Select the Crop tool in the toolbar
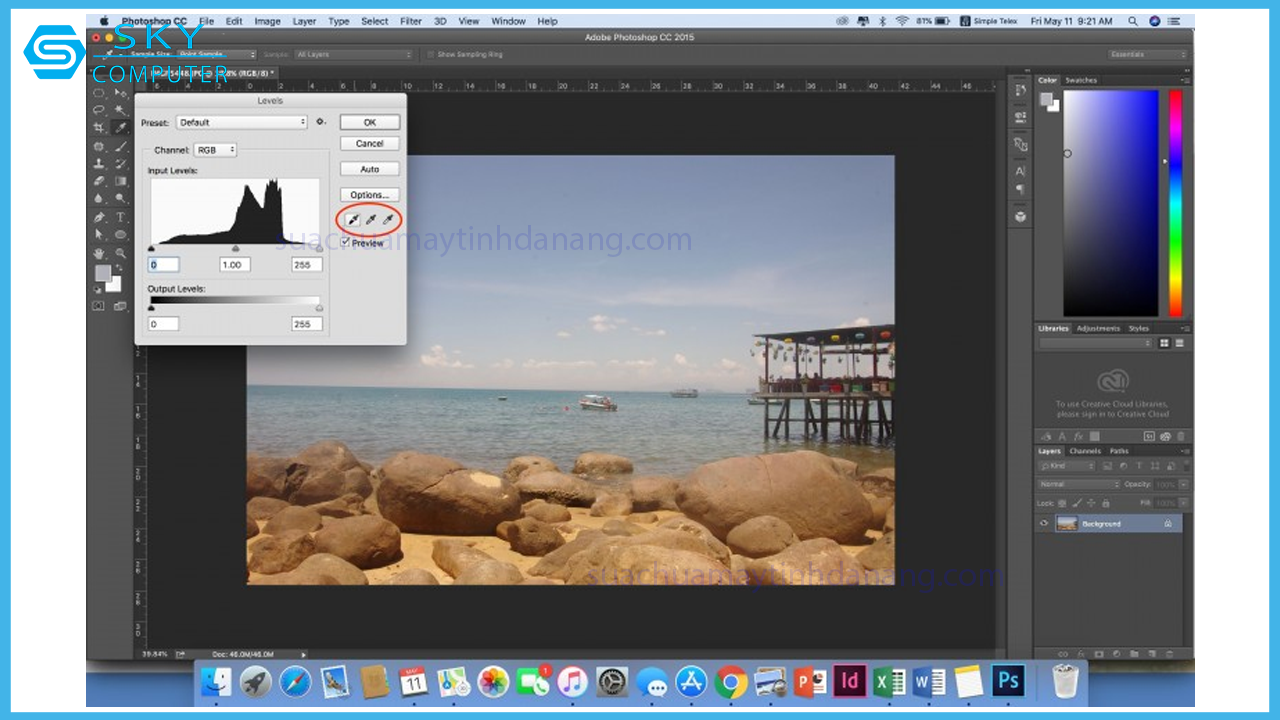 pos(99,128)
